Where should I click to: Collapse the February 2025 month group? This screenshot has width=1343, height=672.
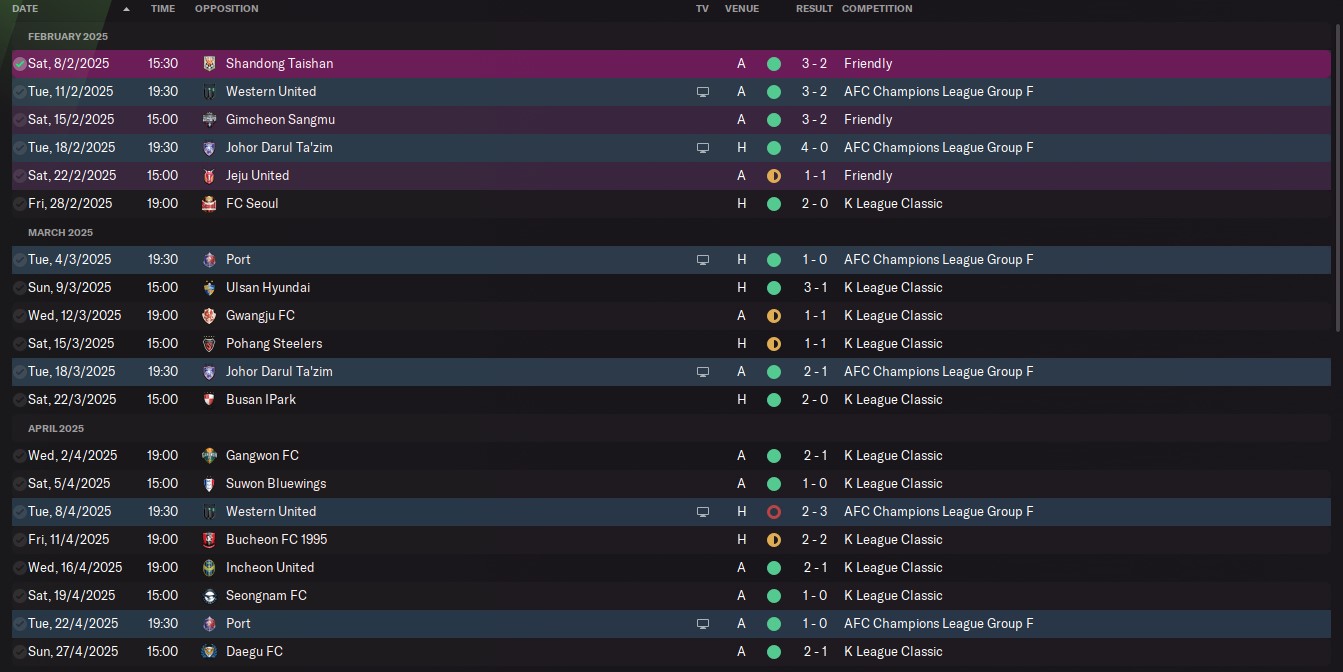coord(68,37)
